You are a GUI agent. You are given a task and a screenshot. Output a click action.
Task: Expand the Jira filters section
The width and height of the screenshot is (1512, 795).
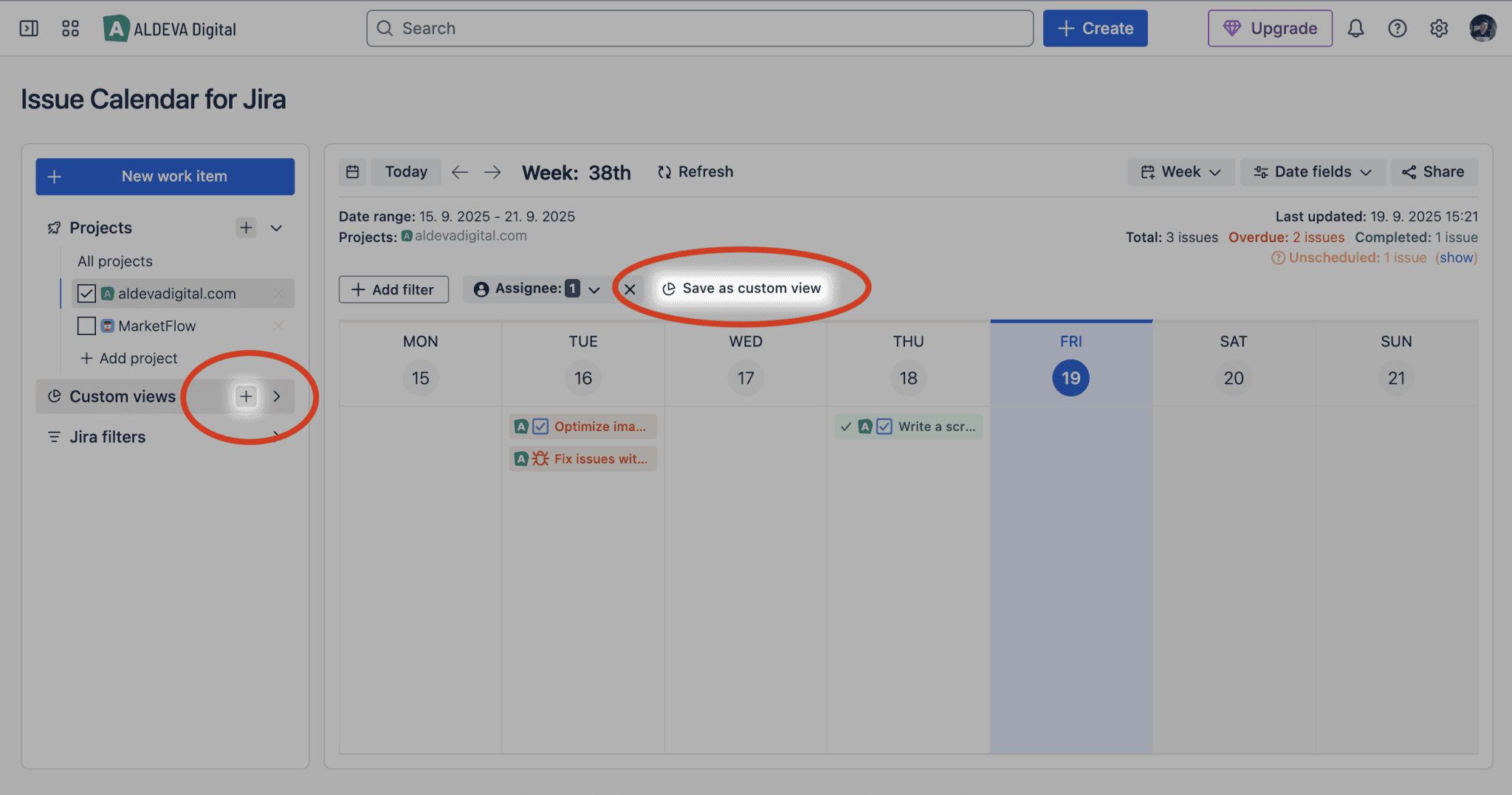[165, 437]
